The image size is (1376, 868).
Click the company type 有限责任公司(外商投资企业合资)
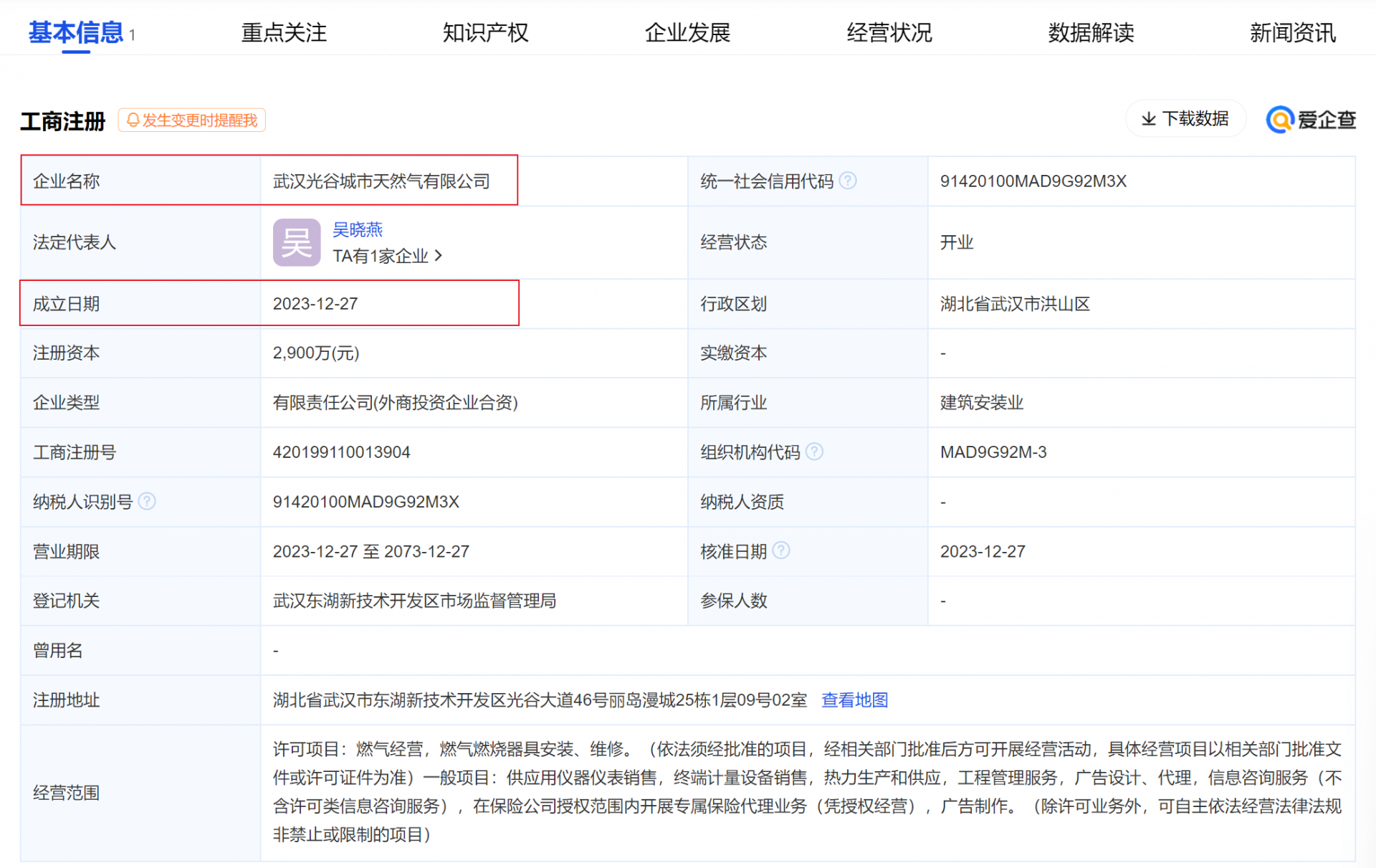[x=395, y=402]
